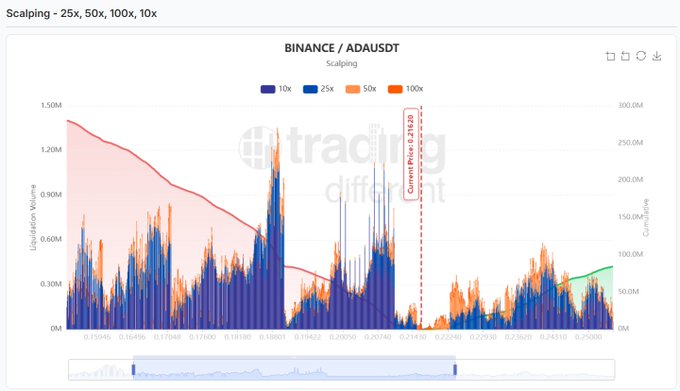Hide the 50x leverage series

pyautogui.click(x=361, y=89)
